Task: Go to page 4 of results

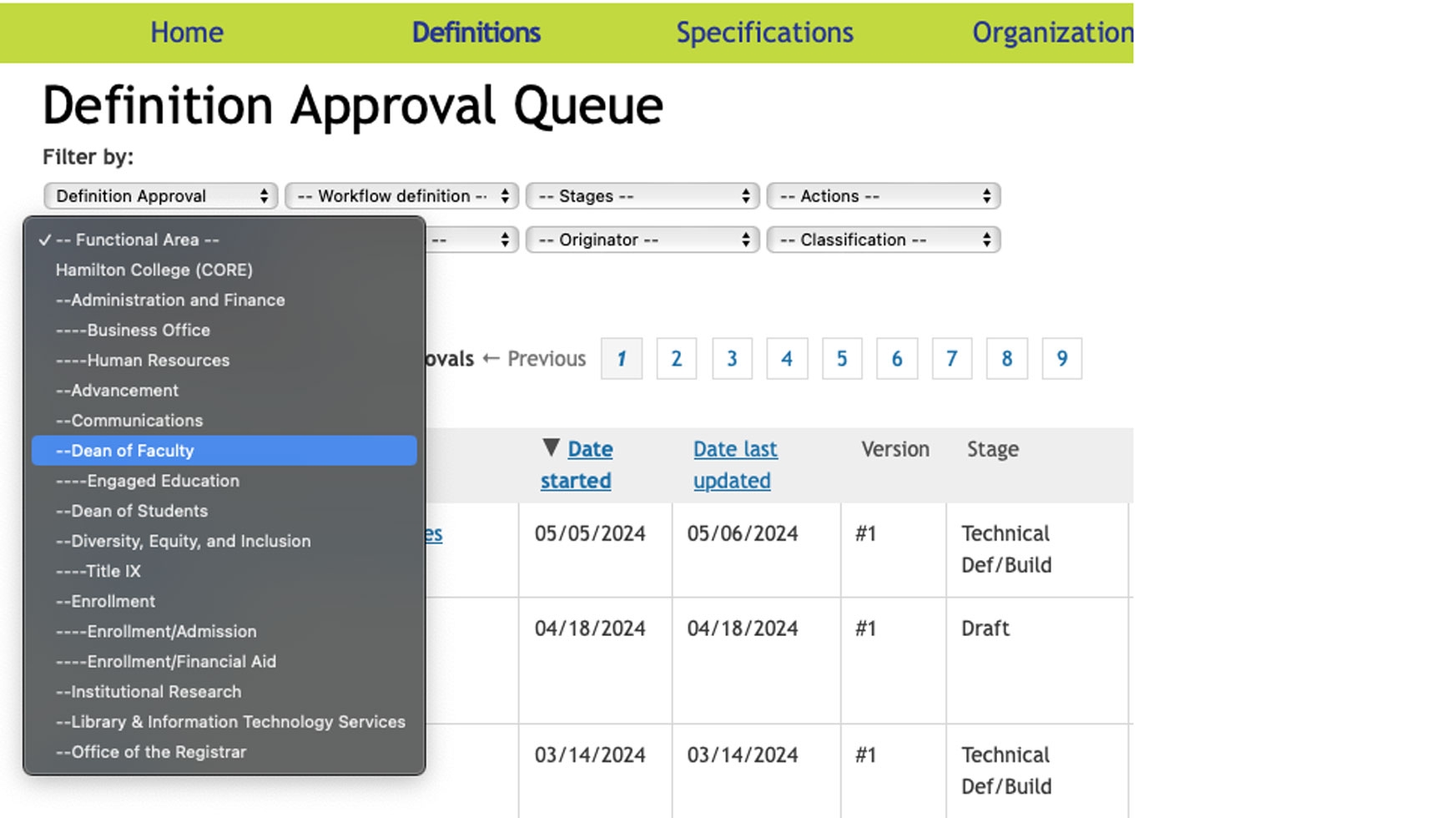Action: click(787, 359)
